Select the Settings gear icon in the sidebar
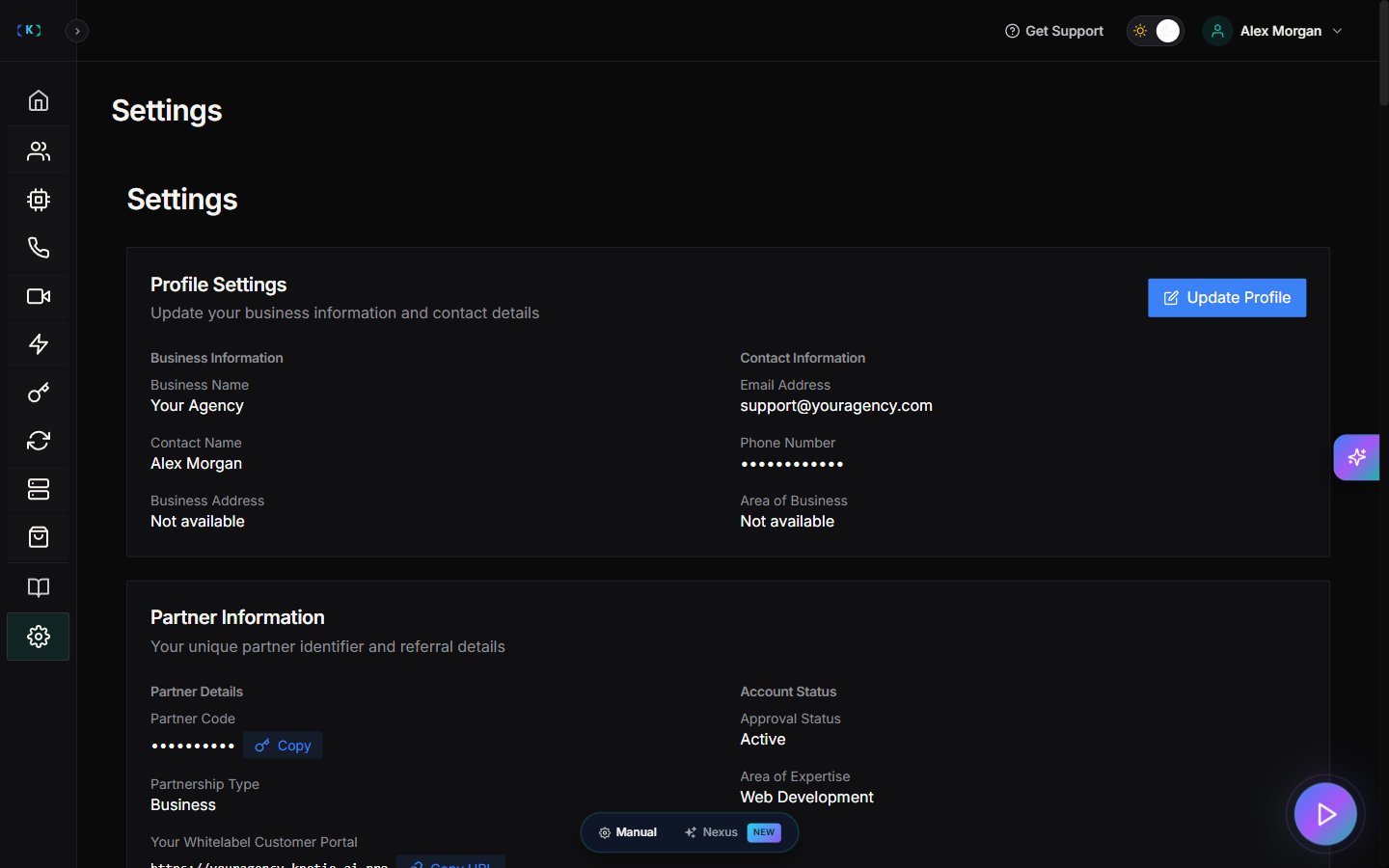 click(x=39, y=637)
